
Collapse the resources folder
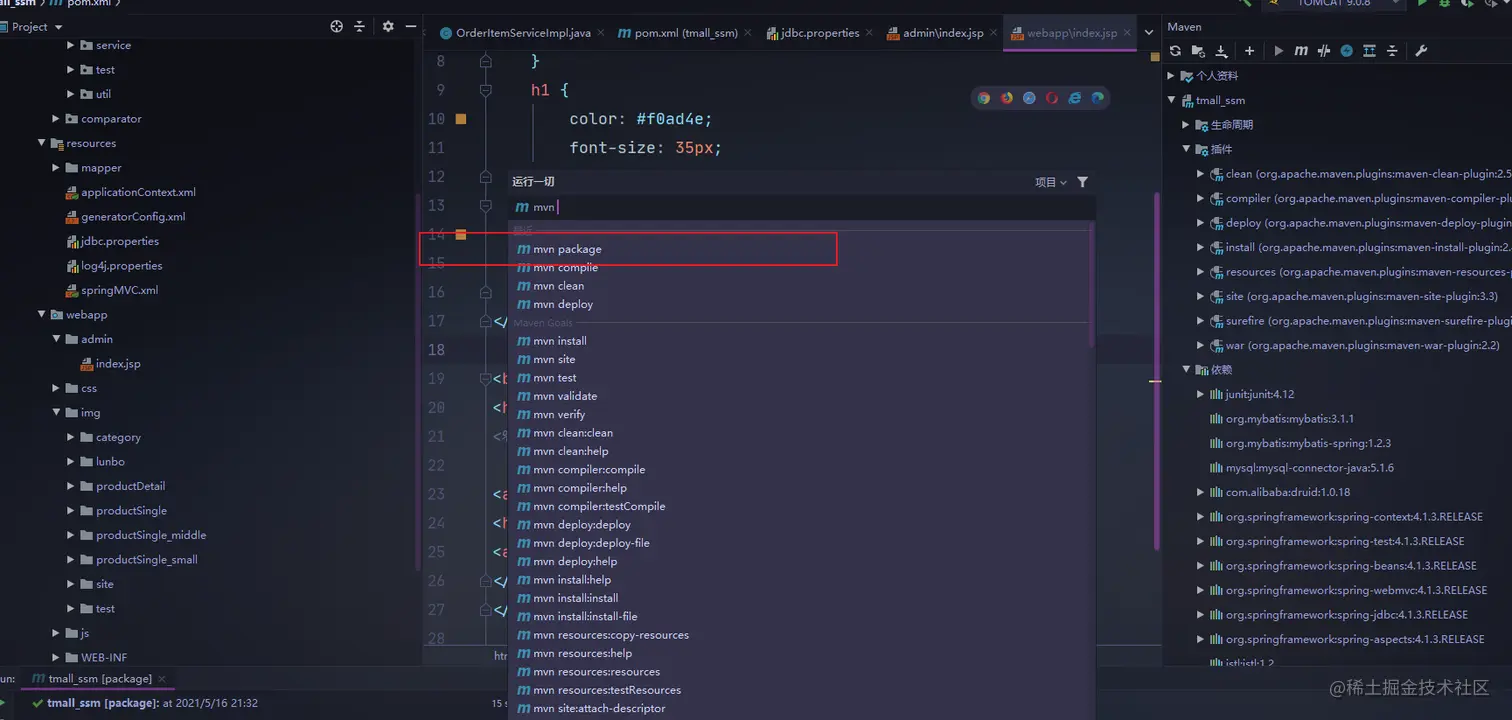pos(42,143)
